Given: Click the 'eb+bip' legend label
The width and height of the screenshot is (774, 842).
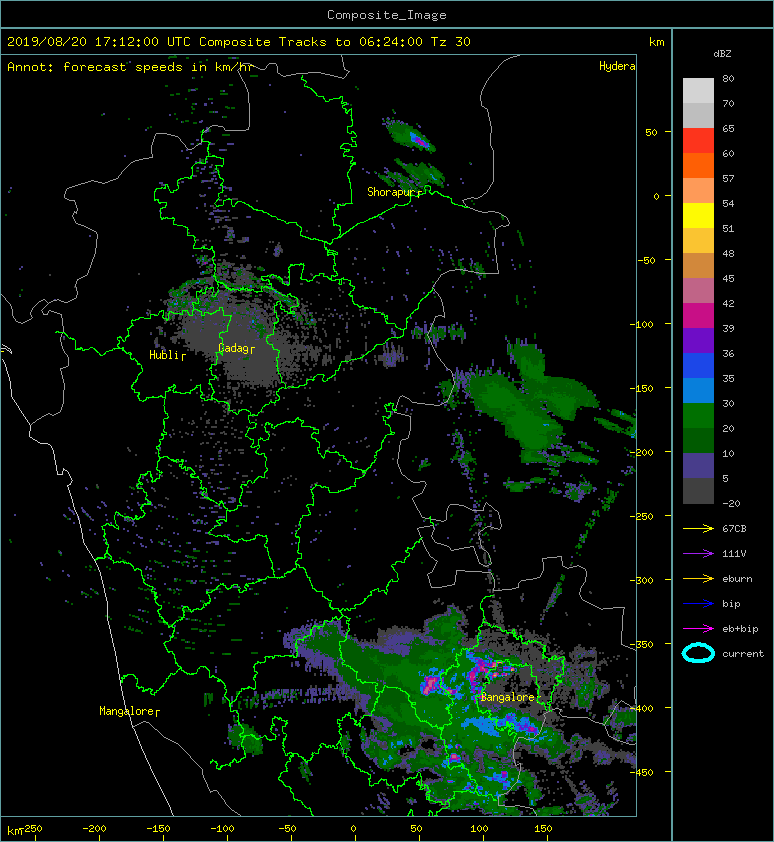Looking at the screenshot, I should coord(740,629).
